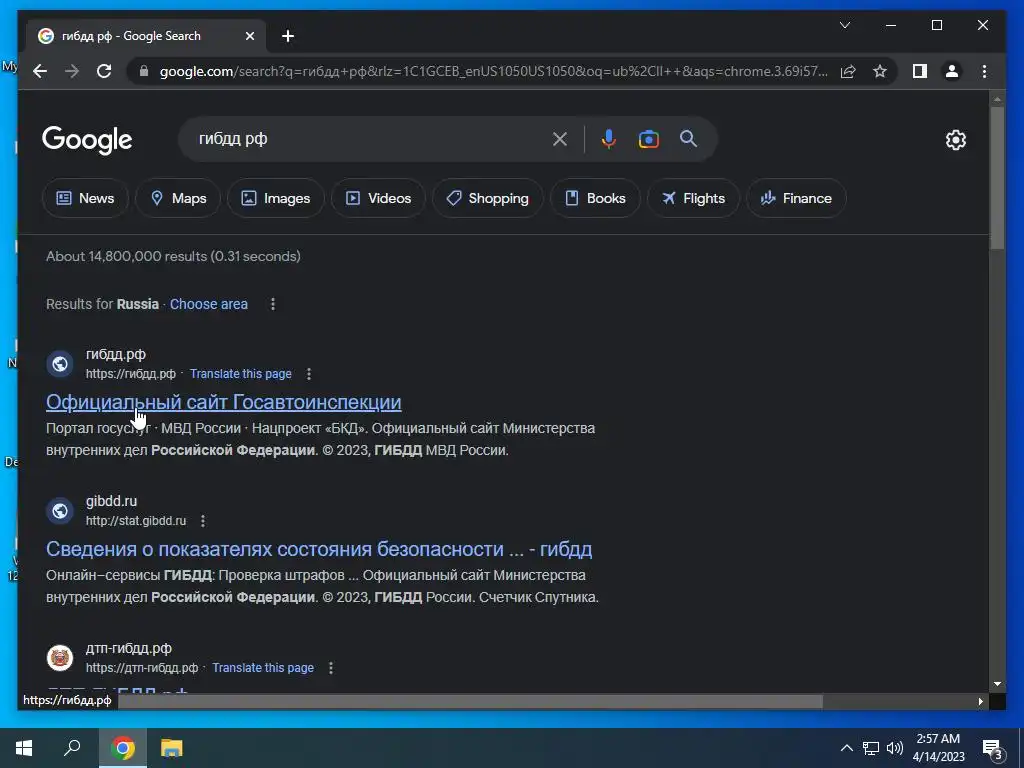The image size is (1024, 768).
Task: Open more options for гибдд.рф result
Action: (x=309, y=374)
